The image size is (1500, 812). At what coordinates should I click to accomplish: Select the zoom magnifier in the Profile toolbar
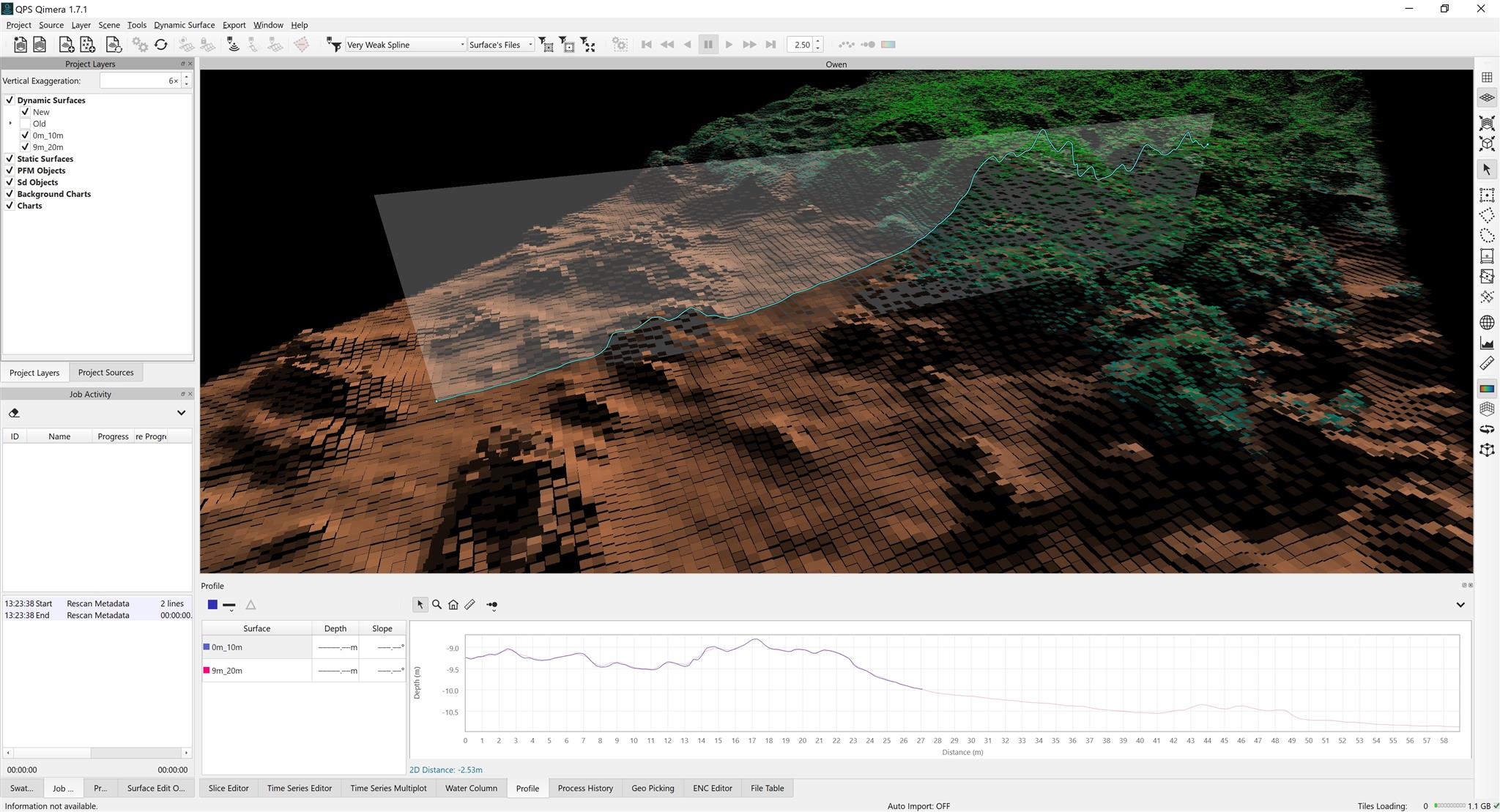tap(437, 605)
